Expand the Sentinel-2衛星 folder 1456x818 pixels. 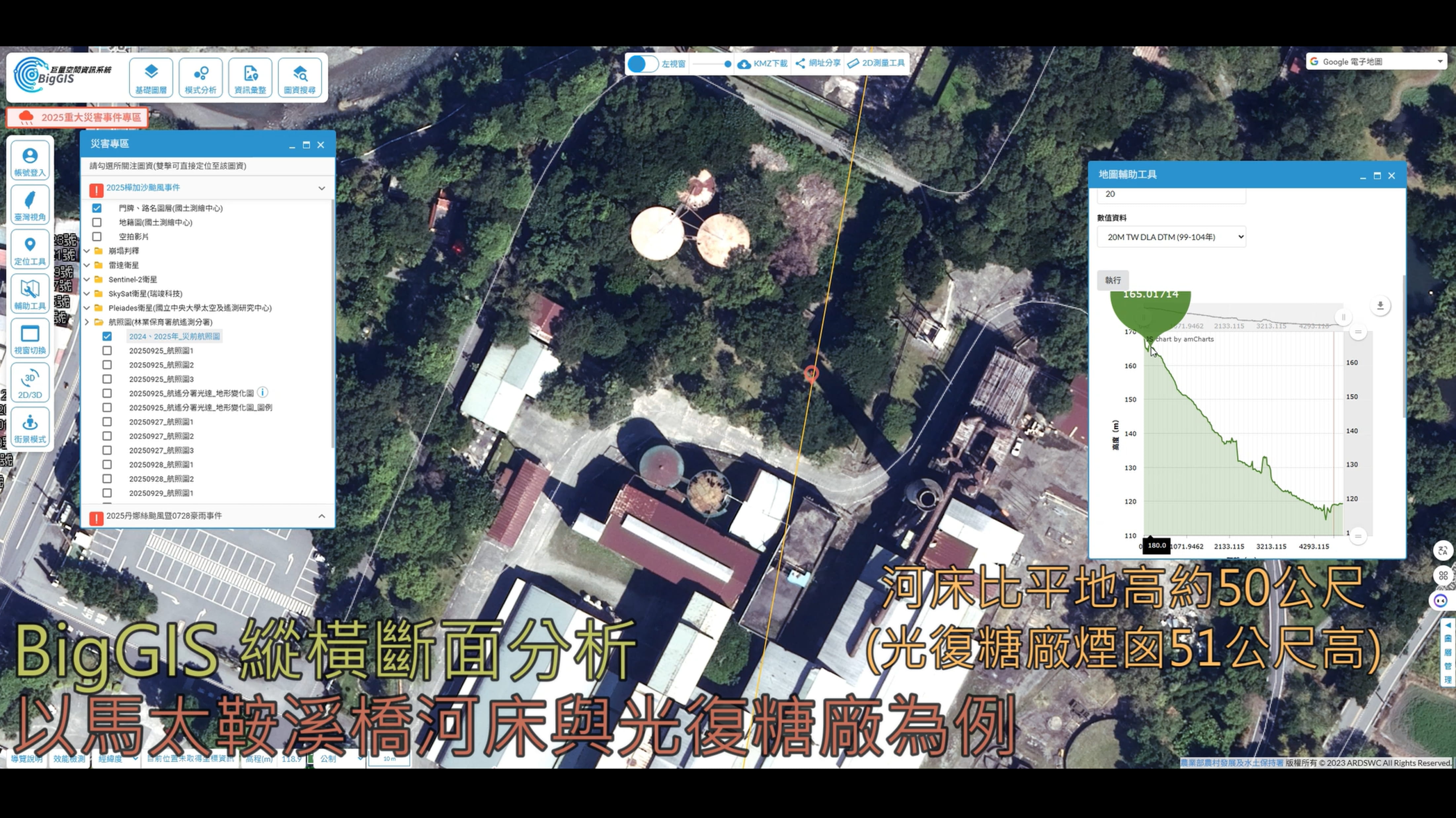tap(87, 279)
